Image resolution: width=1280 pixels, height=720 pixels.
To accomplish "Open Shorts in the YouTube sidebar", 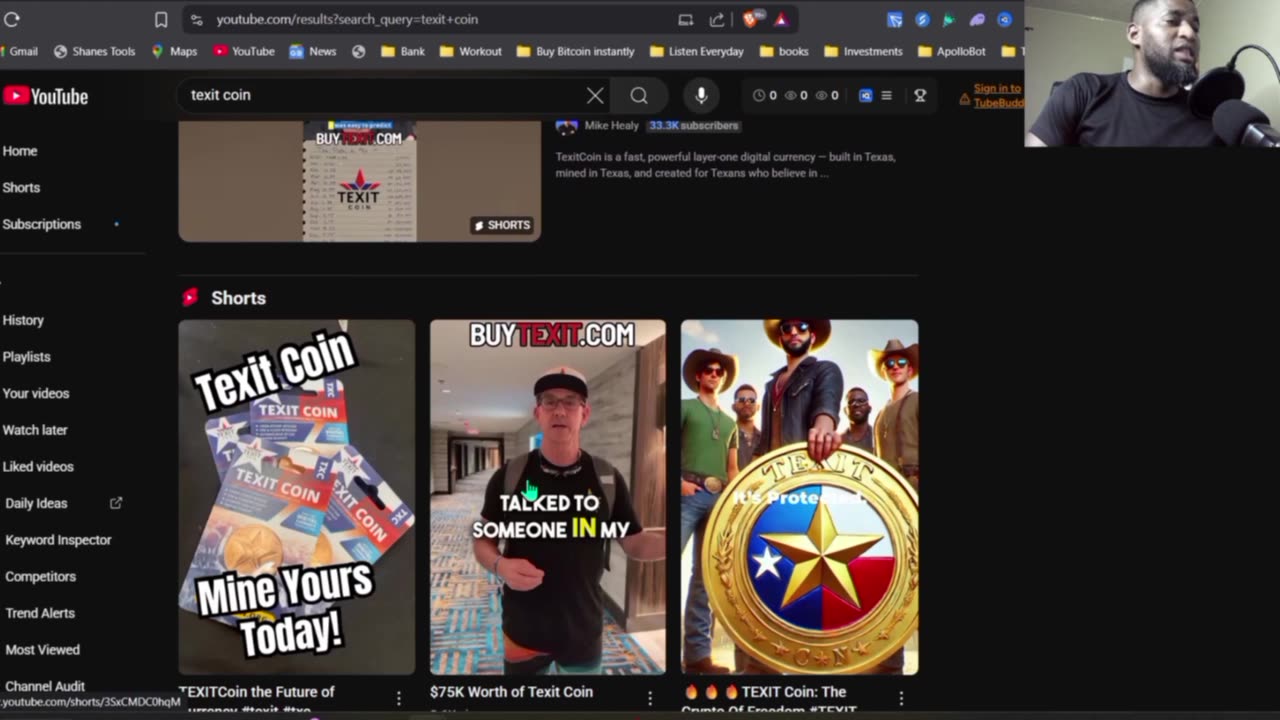I will (x=21, y=188).
